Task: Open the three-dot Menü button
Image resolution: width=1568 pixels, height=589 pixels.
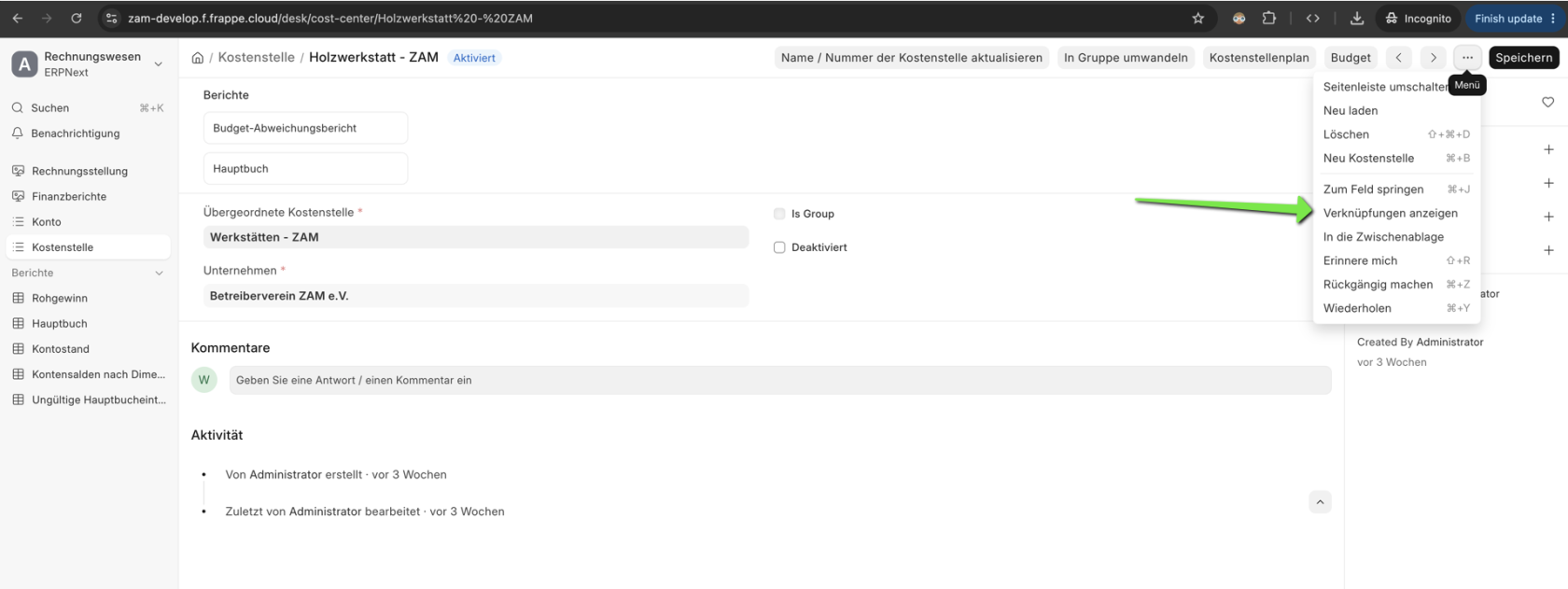Action: tap(1467, 58)
